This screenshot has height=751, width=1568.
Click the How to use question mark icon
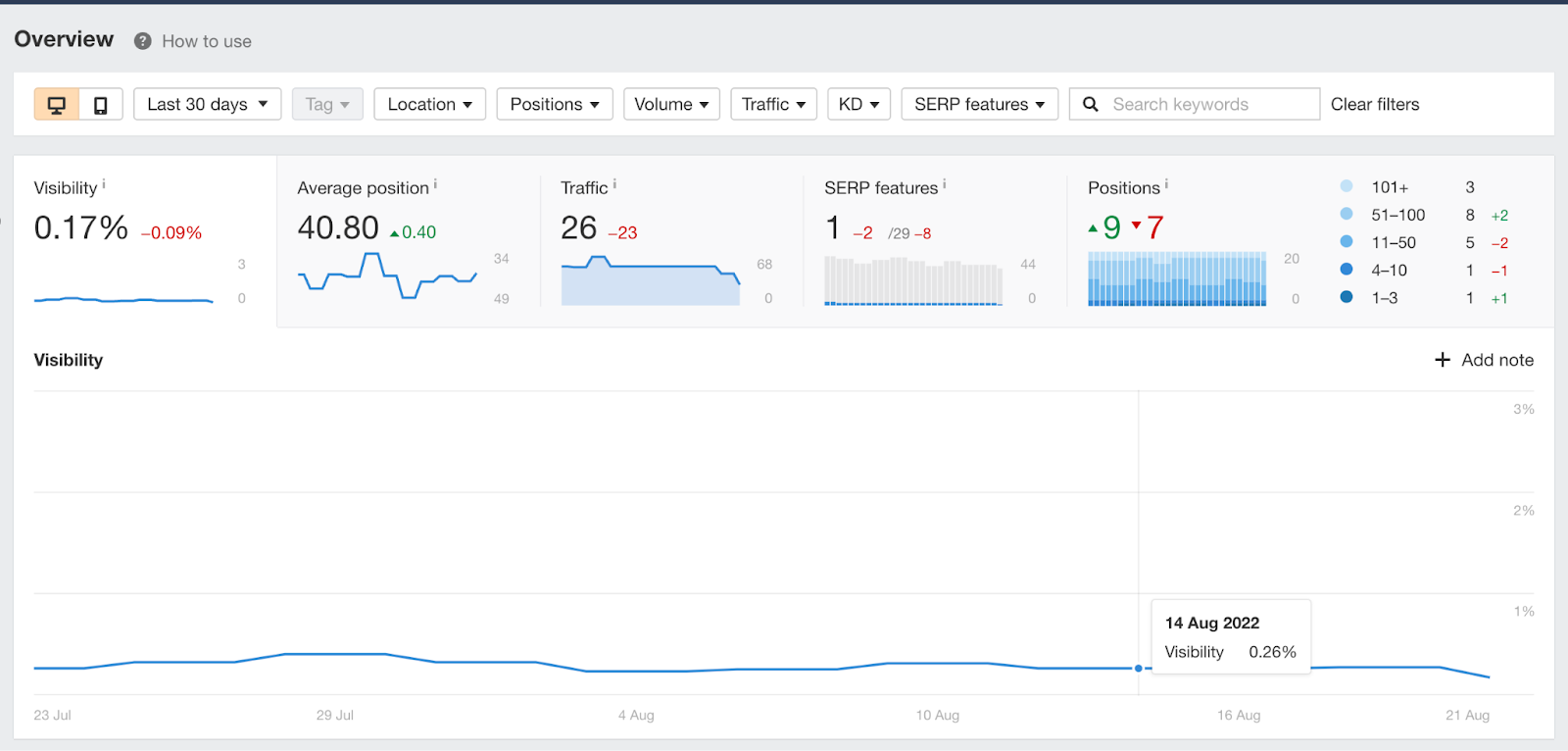pyautogui.click(x=143, y=41)
